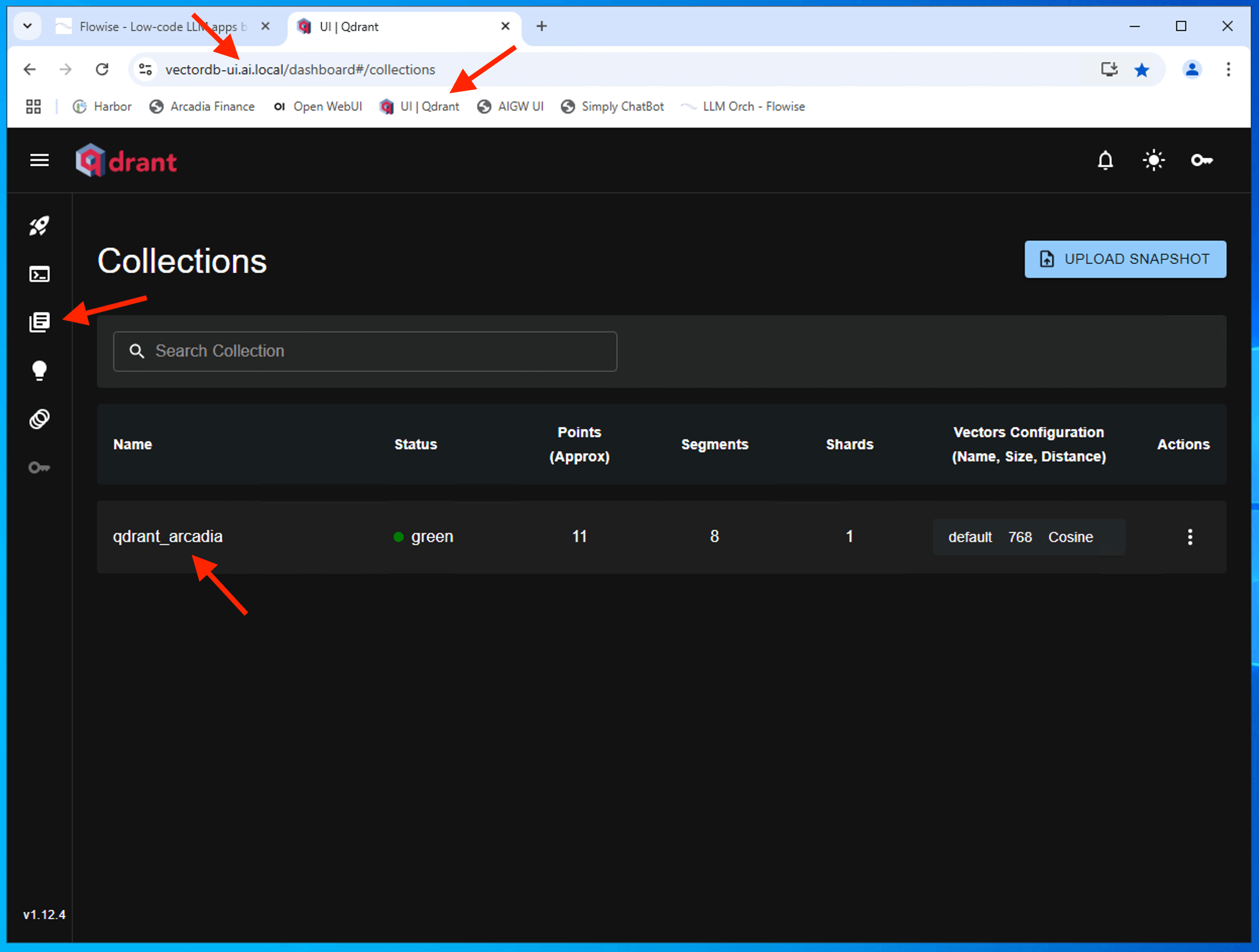
Task: Open the qdrant_arcadia collection
Action: (168, 537)
